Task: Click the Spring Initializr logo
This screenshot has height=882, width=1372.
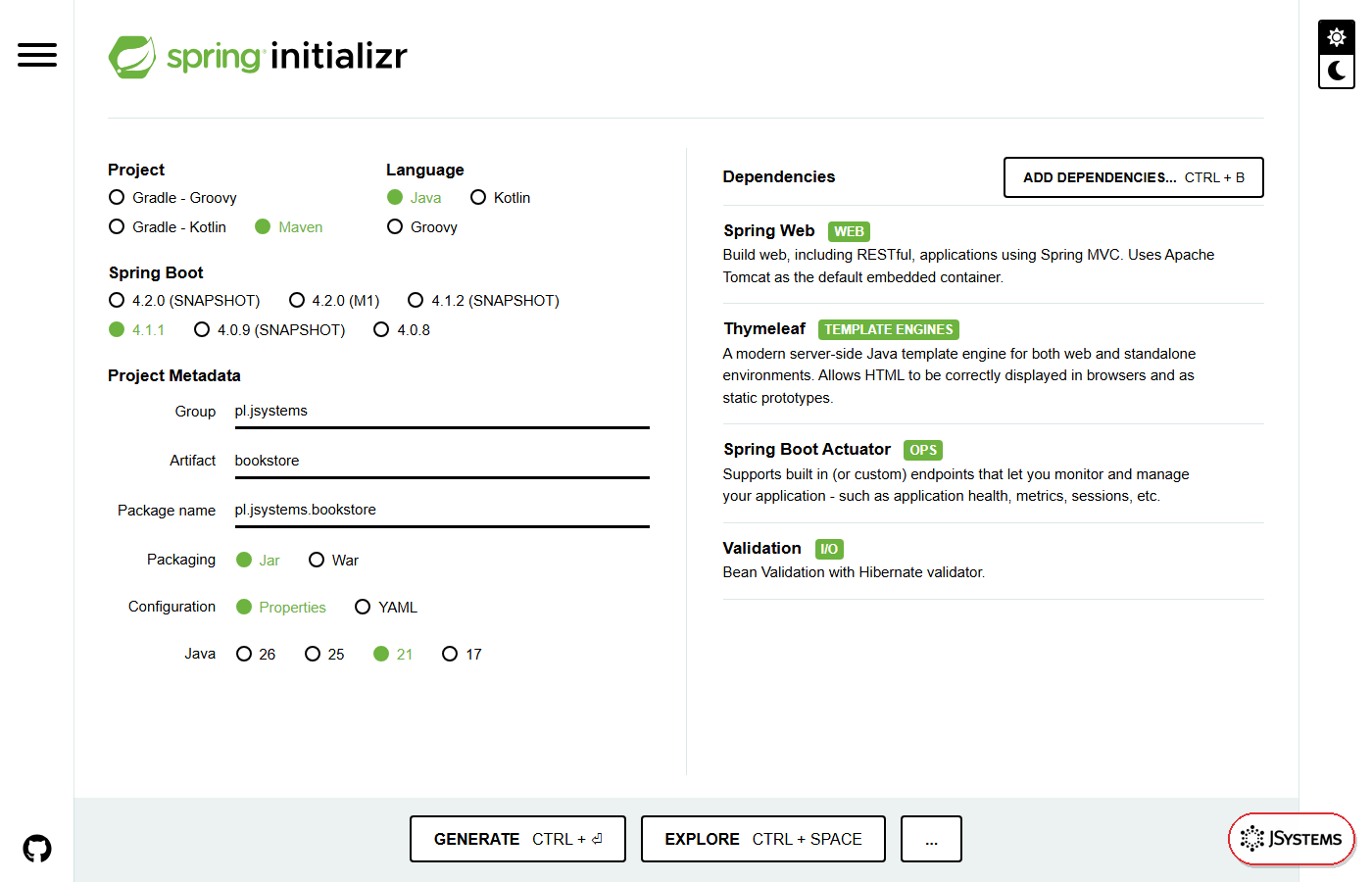Action: pyautogui.click(x=258, y=57)
